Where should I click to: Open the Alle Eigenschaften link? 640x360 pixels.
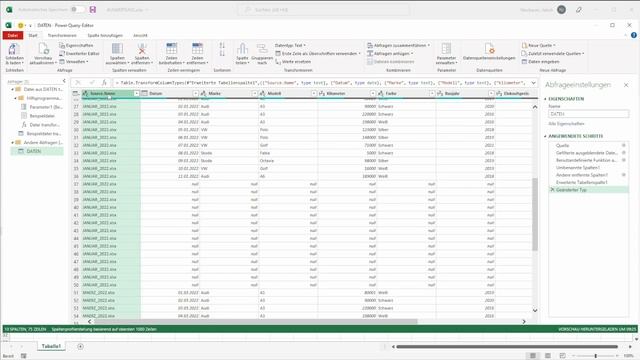click(x=566, y=124)
